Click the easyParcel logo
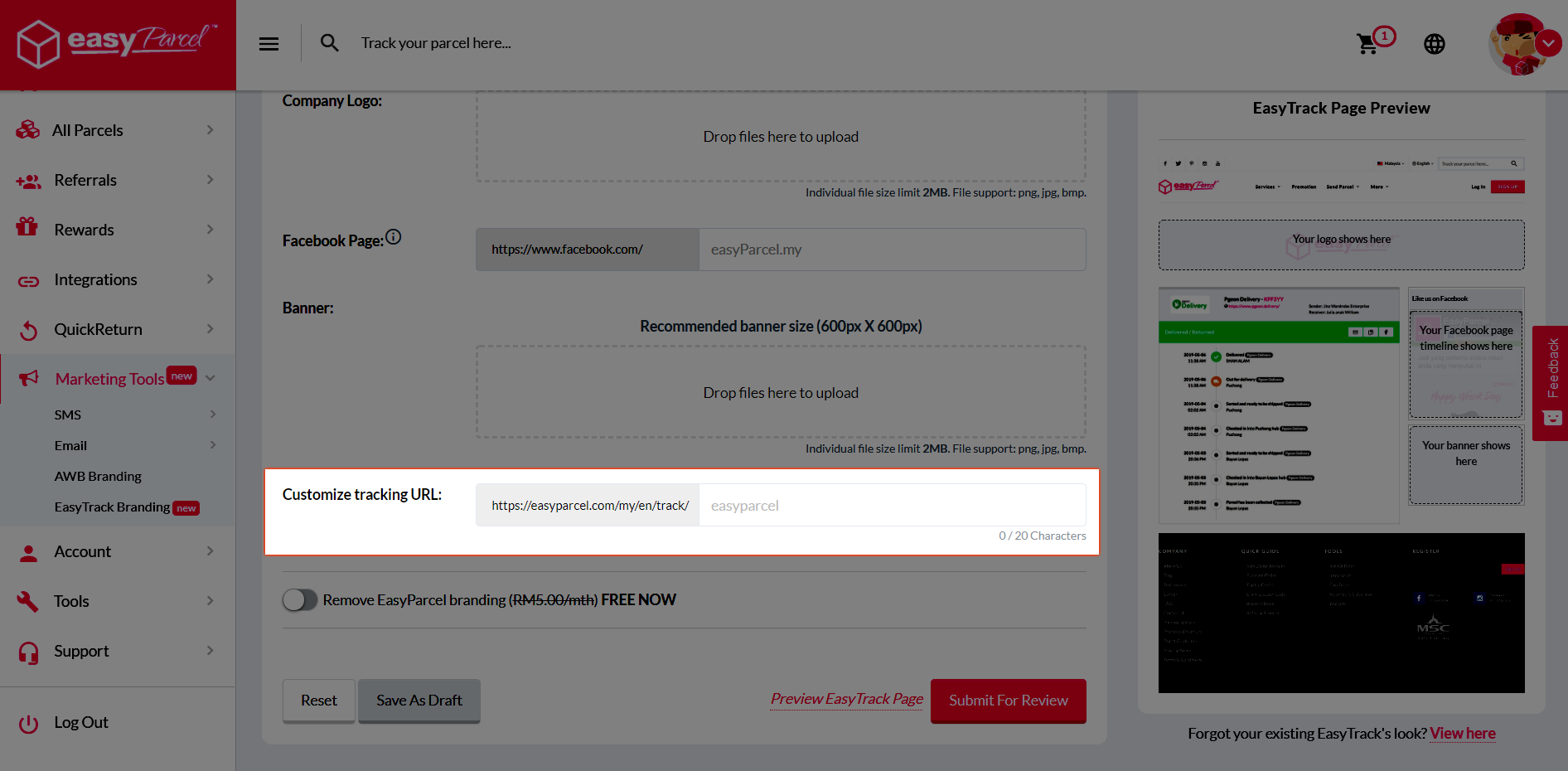The image size is (1568, 771). pos(117,43)
